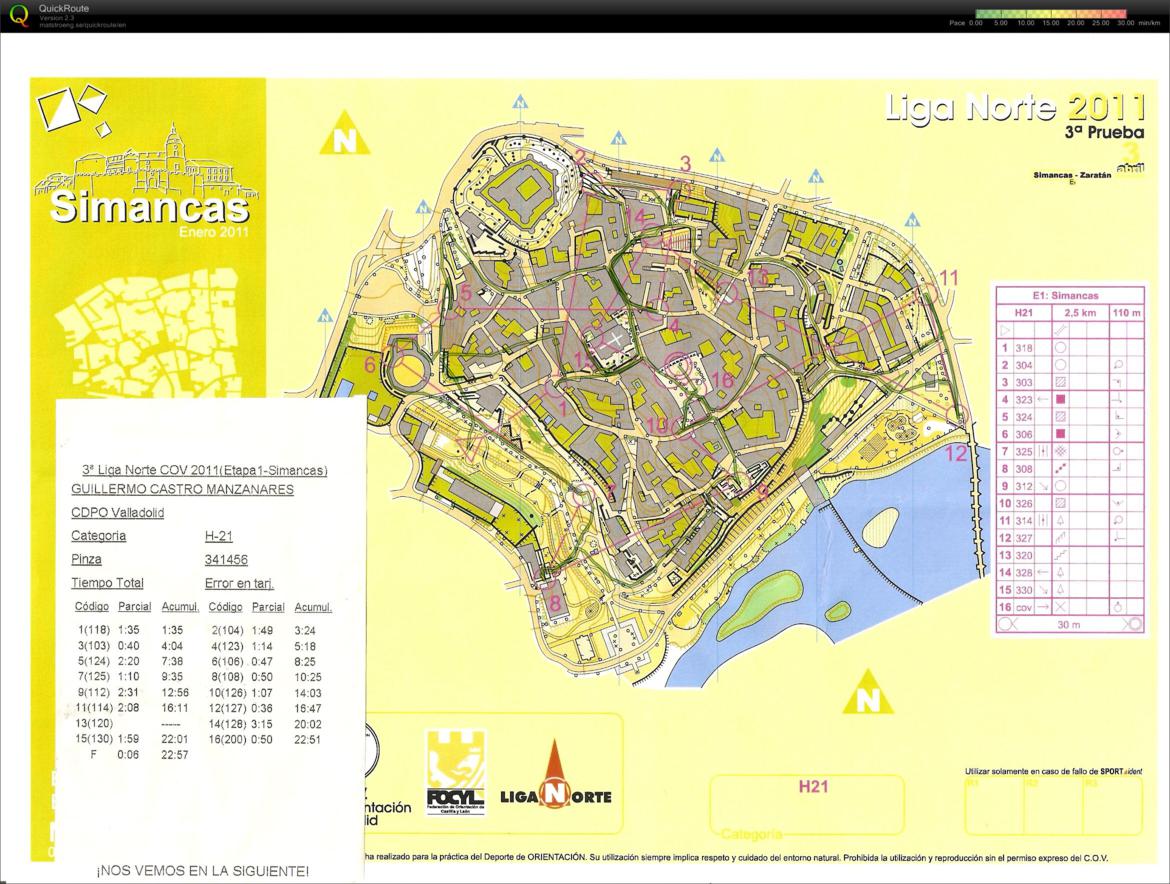
Task: Select control number 12 by the bridge
Action: coord(957,453)
